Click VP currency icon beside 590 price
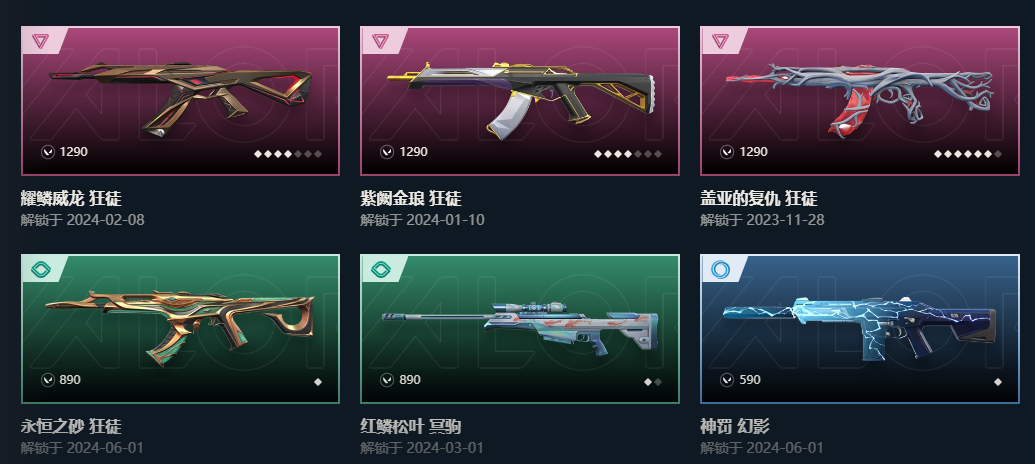This screenshot has width=1035, height=464. pyautogui.click(x=727, y=380)
